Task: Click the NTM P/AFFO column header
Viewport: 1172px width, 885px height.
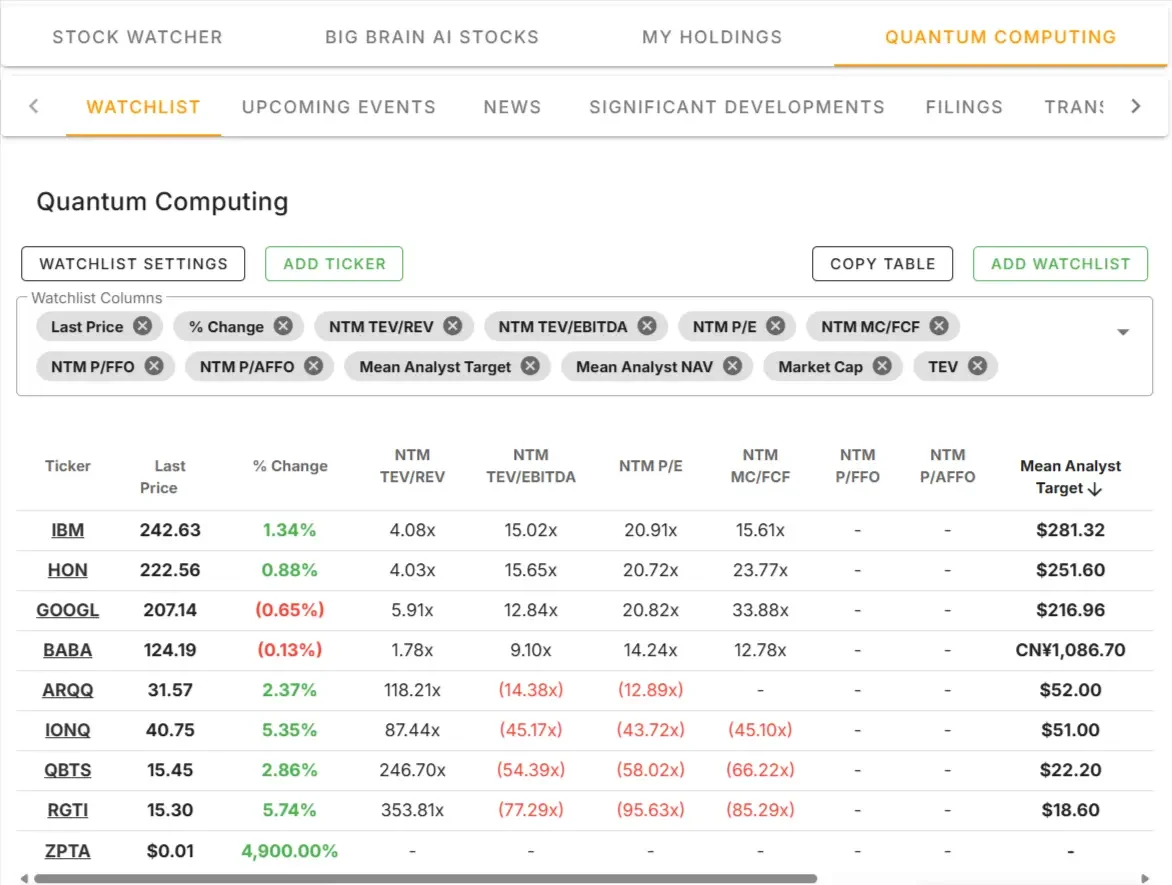Action: [x=947, y=466]
